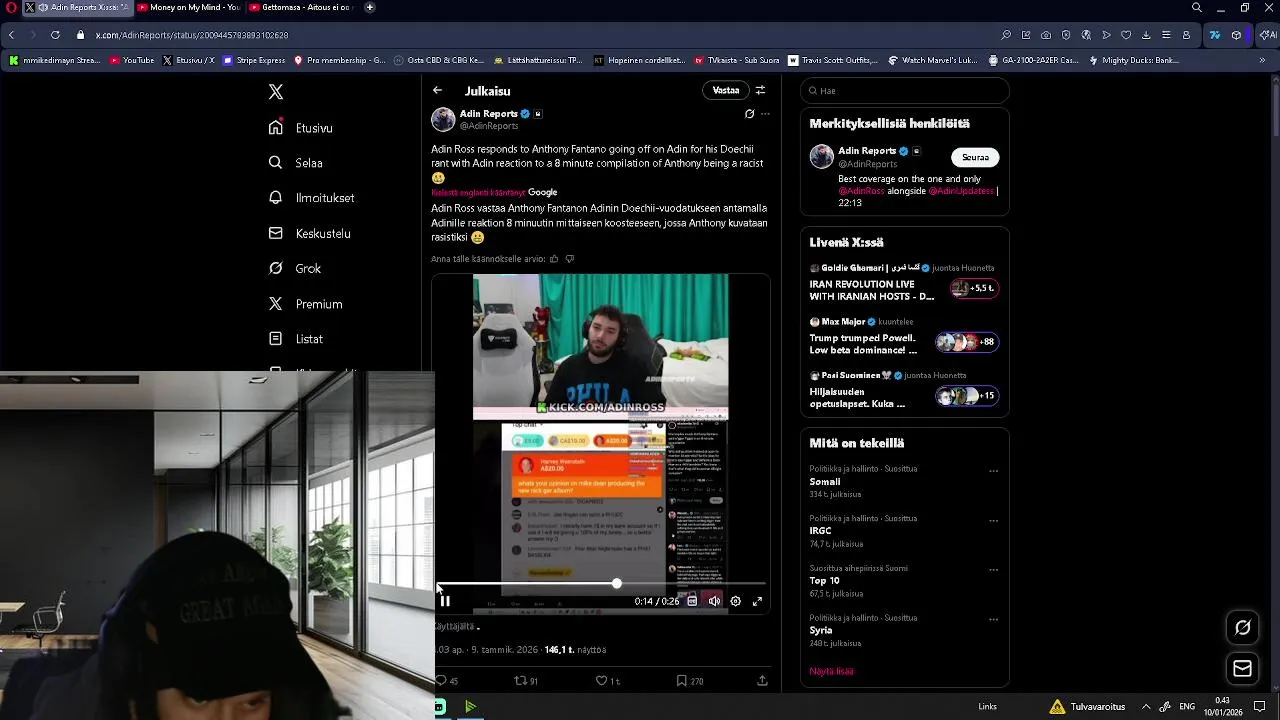Open Stripe Express bookmark
This screenshot has width=1280, height=720.
[254, 60]
